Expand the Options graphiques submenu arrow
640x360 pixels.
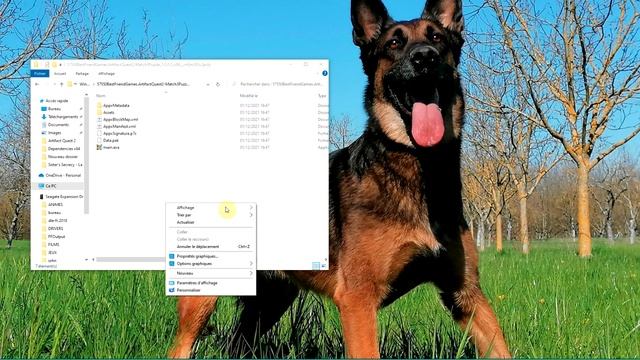click(251, 264)
